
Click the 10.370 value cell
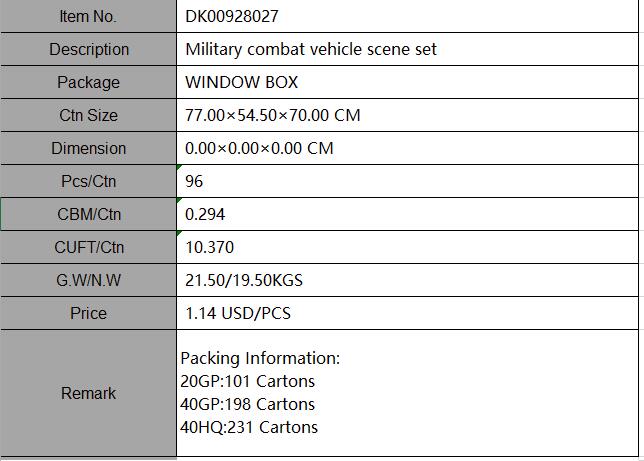(x=406, y=247)
